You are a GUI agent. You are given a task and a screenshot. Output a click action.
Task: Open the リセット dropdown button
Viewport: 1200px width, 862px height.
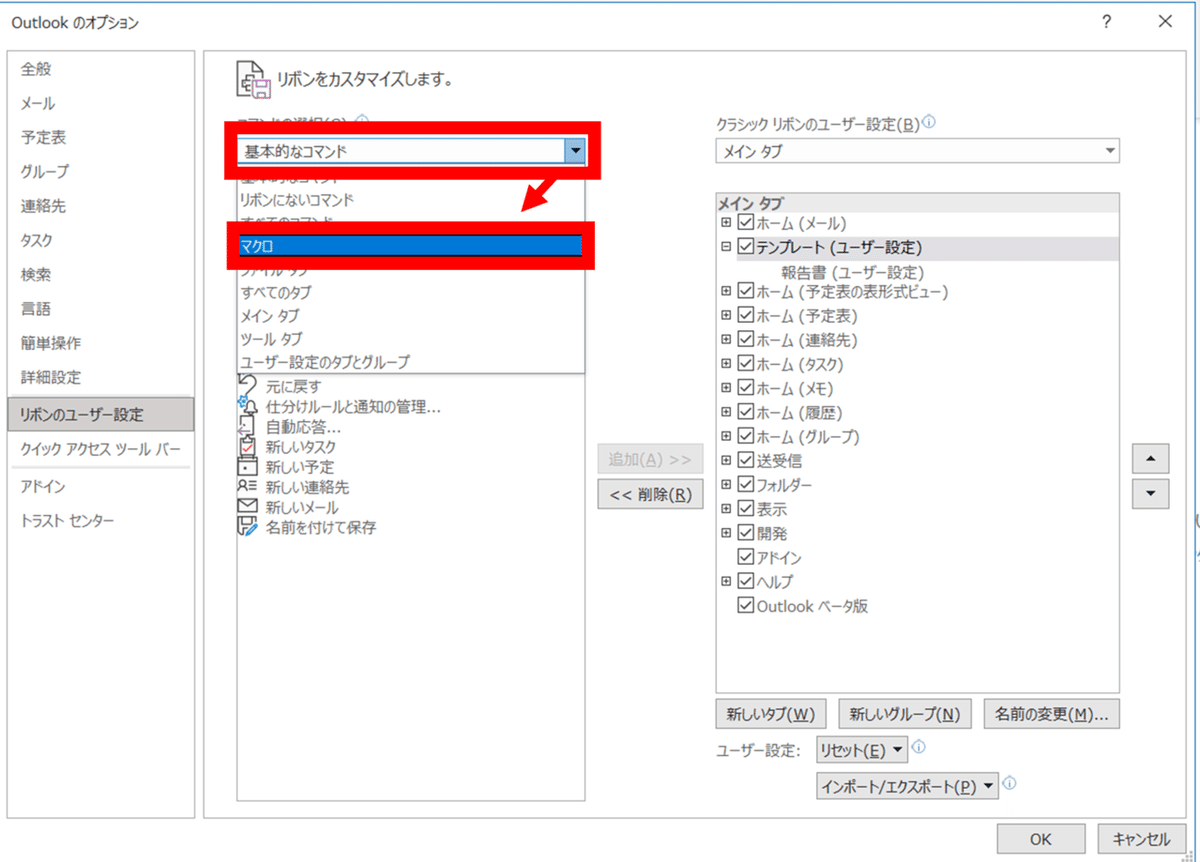(862, 750)
